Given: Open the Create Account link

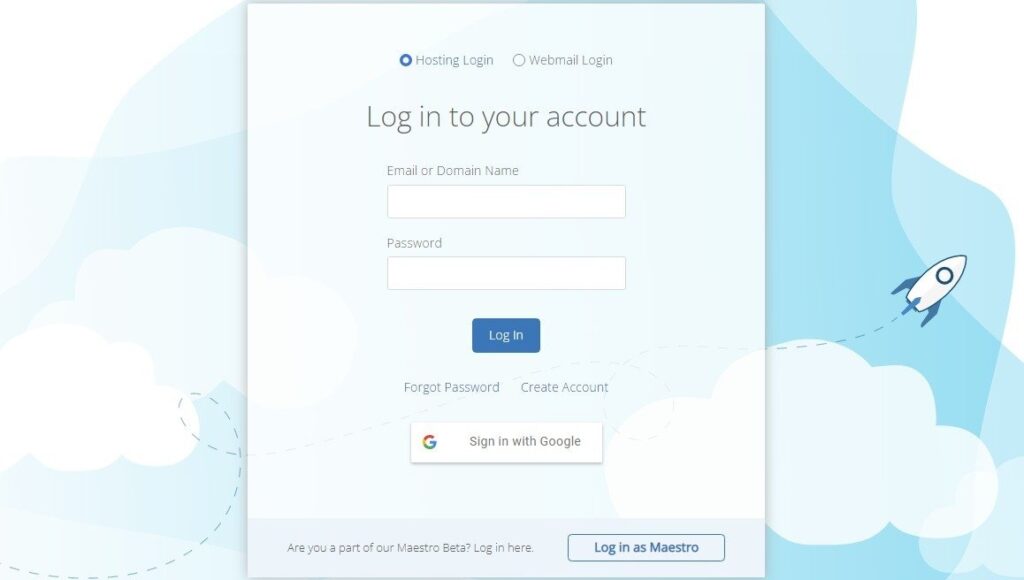Looking at the screenshot, I should [x=564, y=387].
